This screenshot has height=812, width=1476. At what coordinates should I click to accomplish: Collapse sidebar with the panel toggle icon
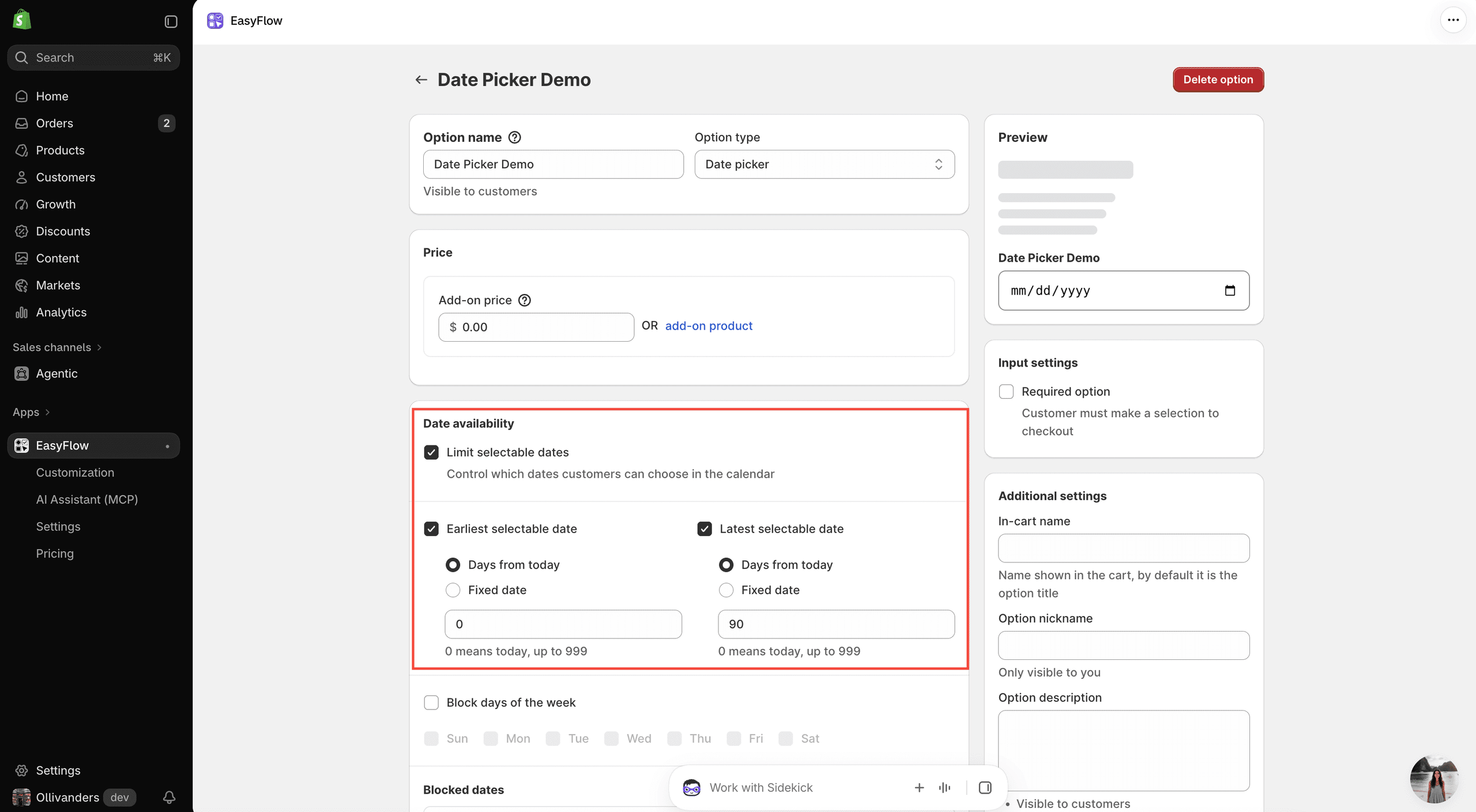coord(171,21)
